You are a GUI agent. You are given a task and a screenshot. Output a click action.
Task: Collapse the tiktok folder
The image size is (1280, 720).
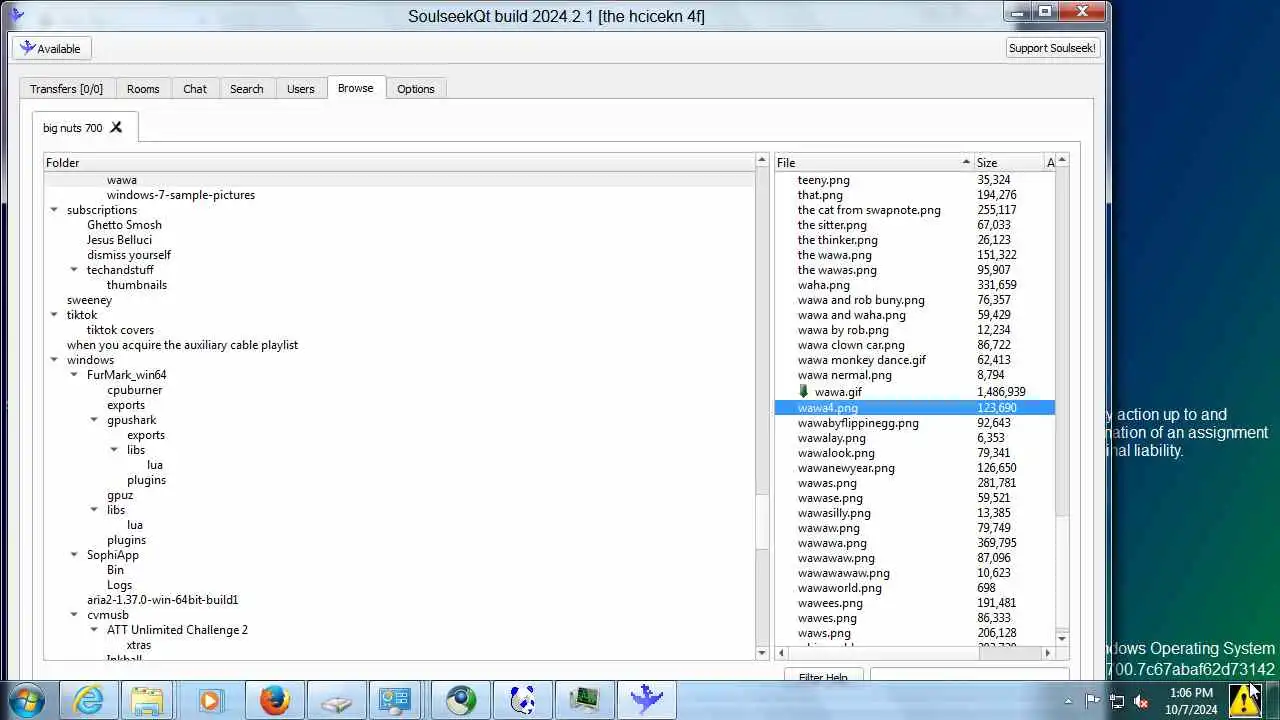[54, 315]
